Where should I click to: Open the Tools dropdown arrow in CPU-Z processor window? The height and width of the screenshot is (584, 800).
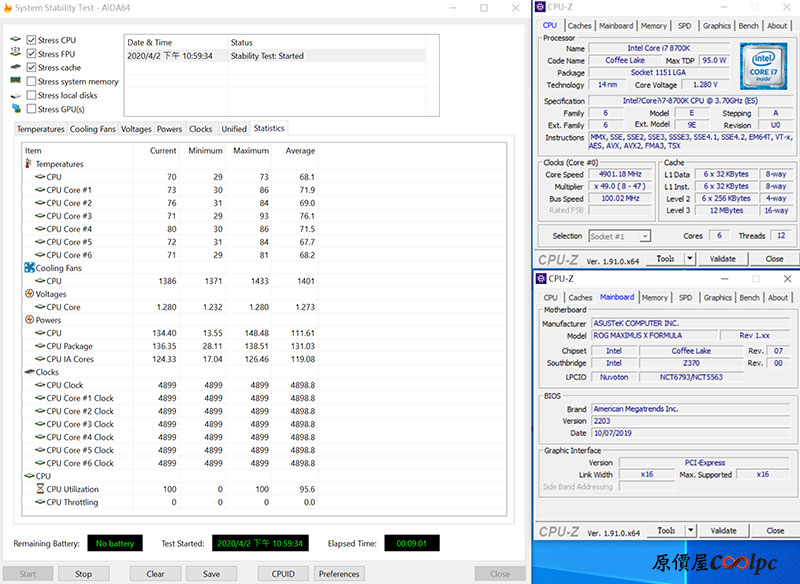[690, 259]
